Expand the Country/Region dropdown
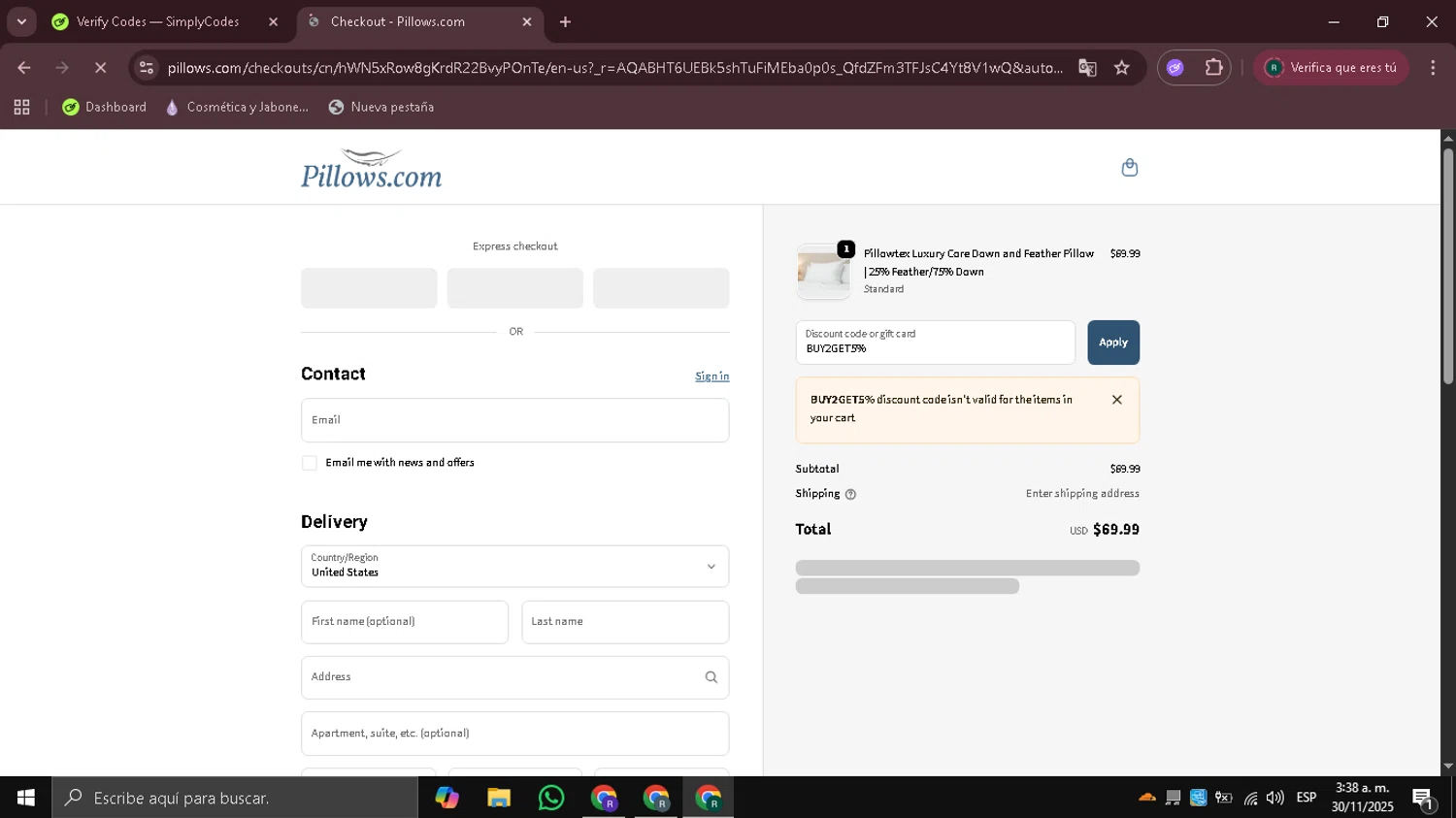 click(514, 566)
